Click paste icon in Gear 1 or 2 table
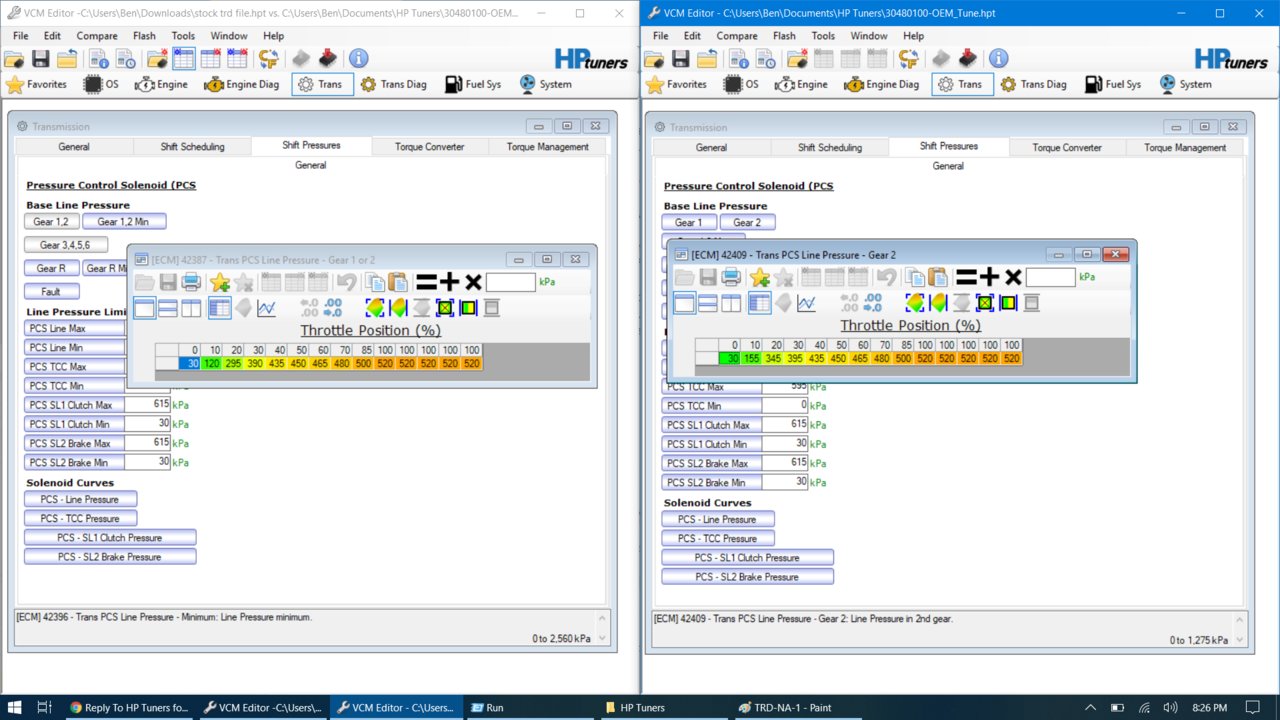The image size is (1280, 720). click(x=397, y=282)
